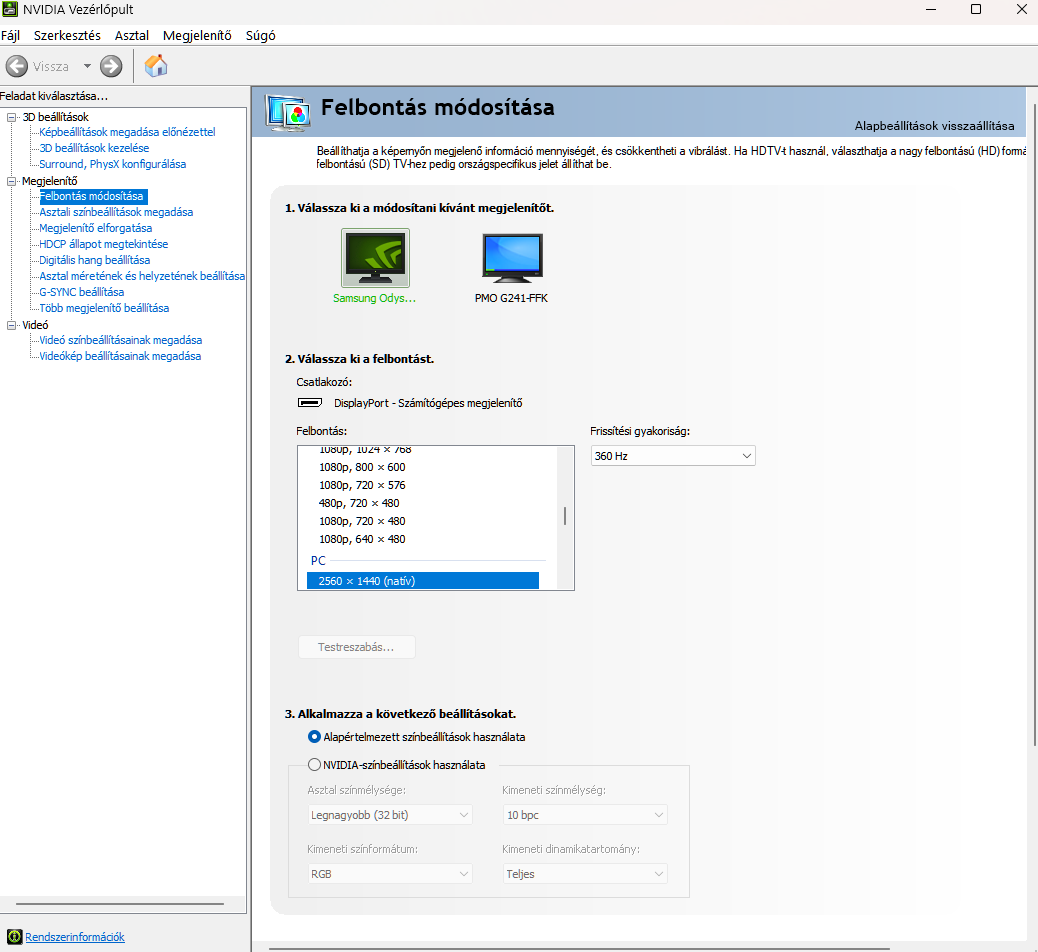This screenshot has width=1038, height=952.
Task: Click the Rendszerinformációk link
Action: click(75, 937)
